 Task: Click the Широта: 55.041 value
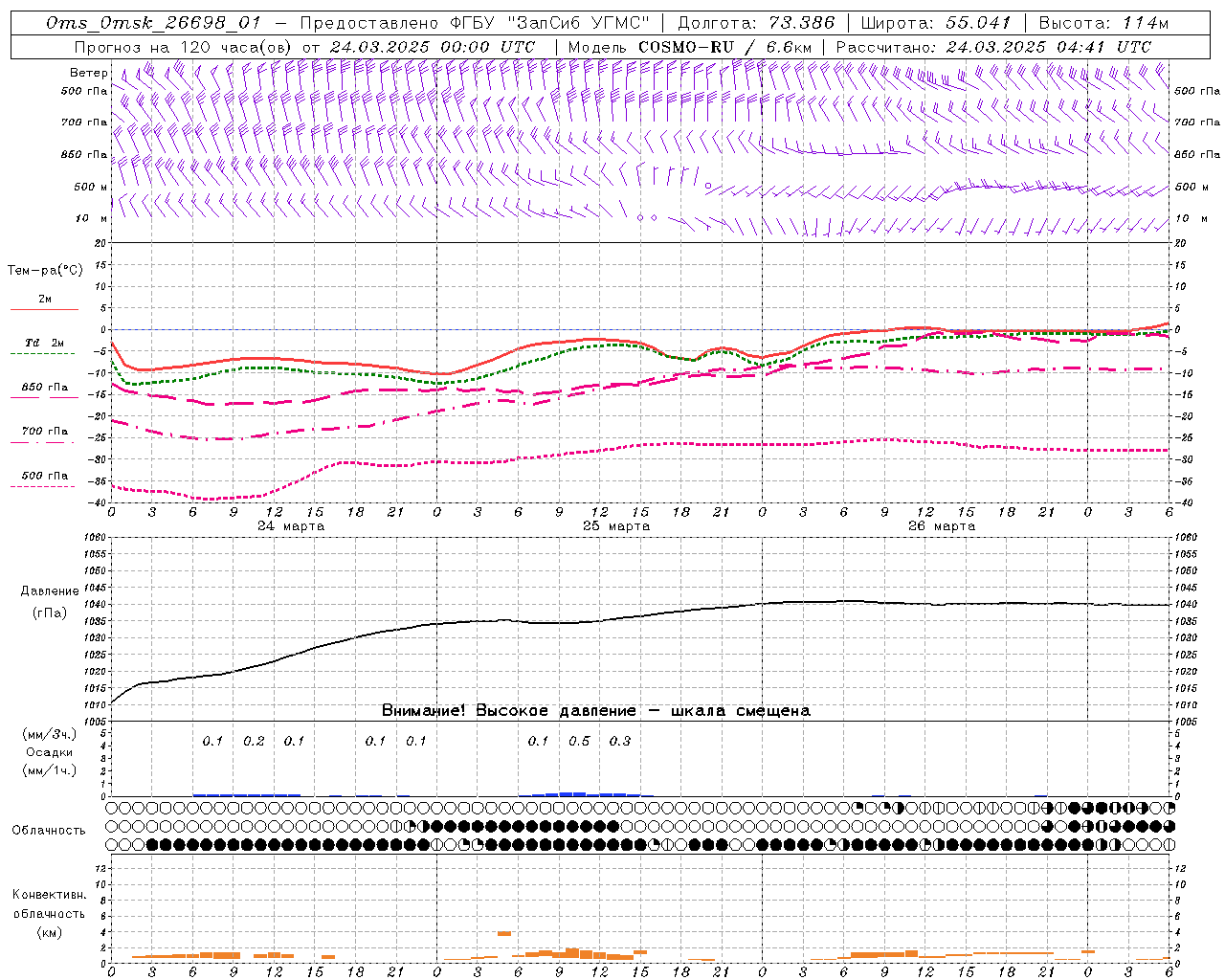pos(936,23)
